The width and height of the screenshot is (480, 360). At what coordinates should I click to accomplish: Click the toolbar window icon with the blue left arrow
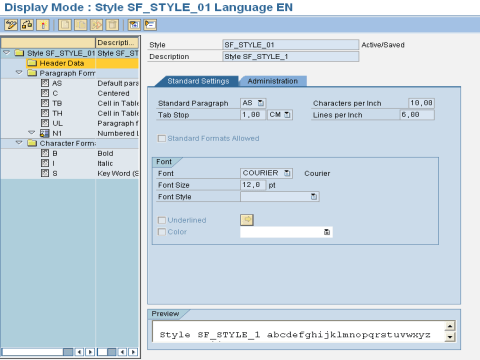pyautogui.click(x=134, y=25)
